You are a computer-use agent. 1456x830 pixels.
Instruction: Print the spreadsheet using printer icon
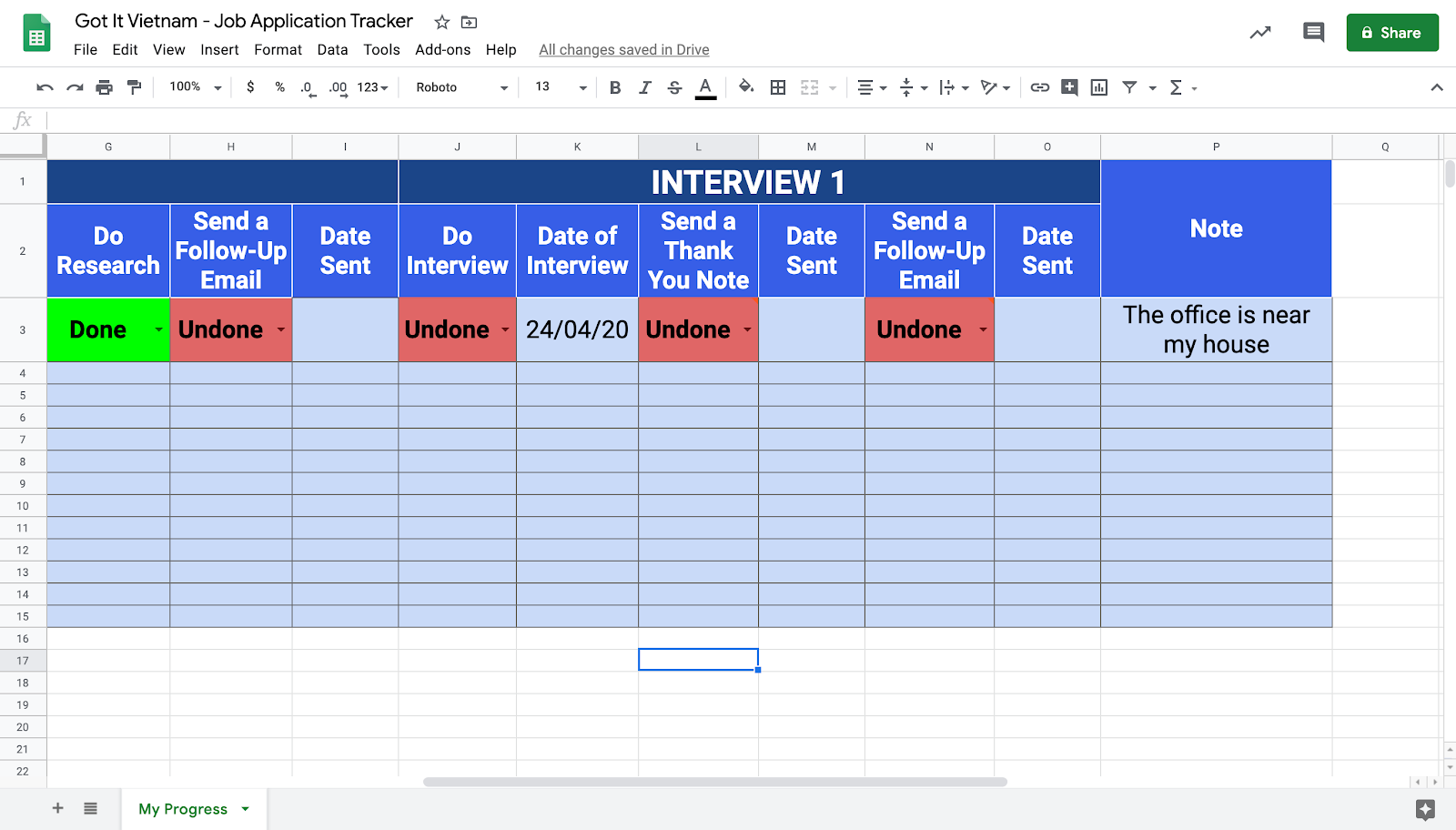point(105,87)
